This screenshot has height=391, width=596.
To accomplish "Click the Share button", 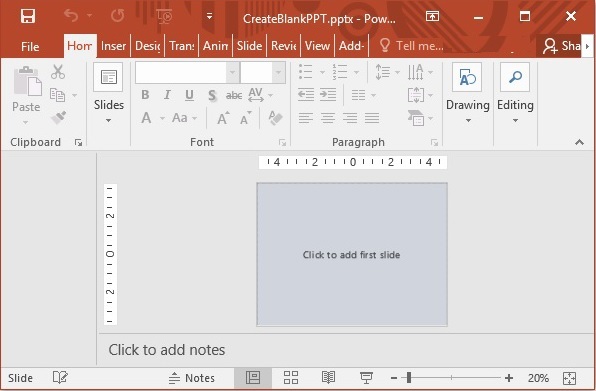I will click(561, 46).
